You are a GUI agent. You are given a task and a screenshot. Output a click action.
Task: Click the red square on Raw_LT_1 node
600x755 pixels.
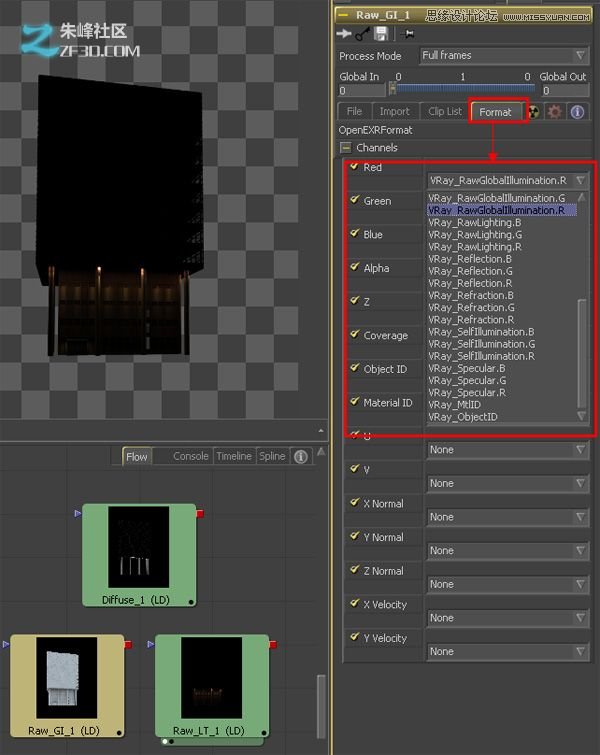coord(273,644)
